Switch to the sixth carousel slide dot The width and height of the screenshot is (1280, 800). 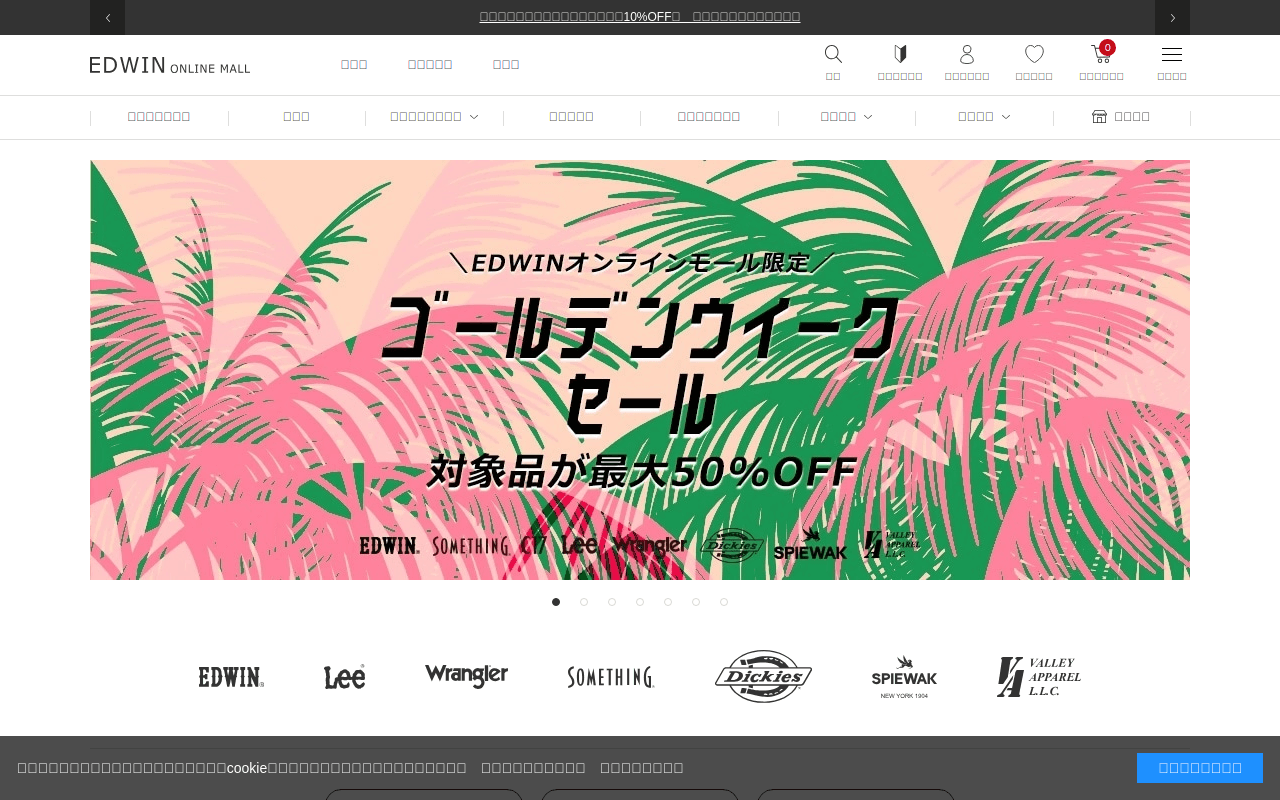[x=696, y=602]
